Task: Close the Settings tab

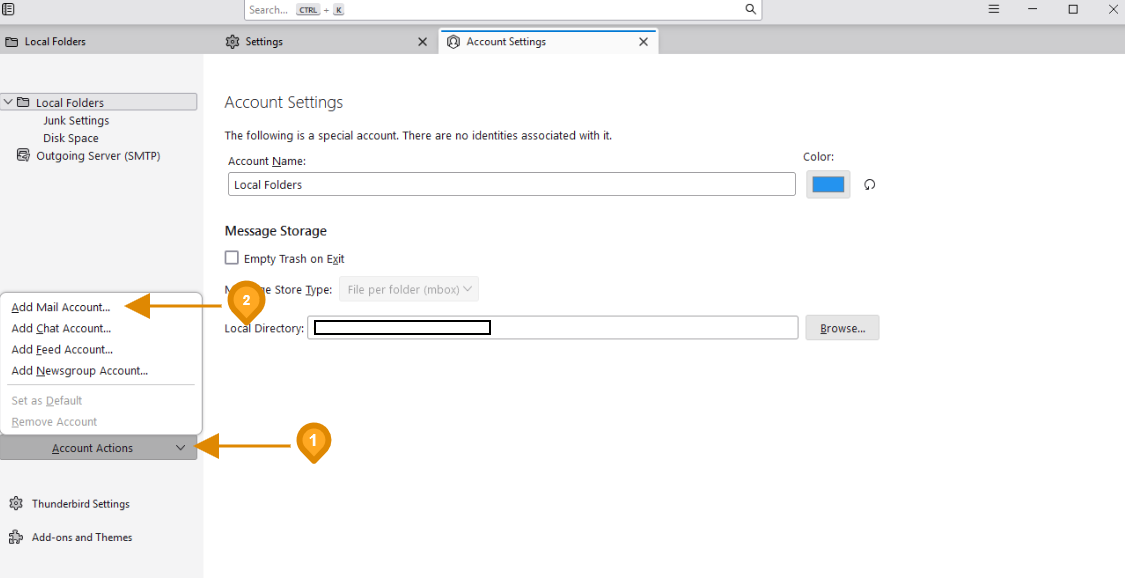Action: [423, 42]
